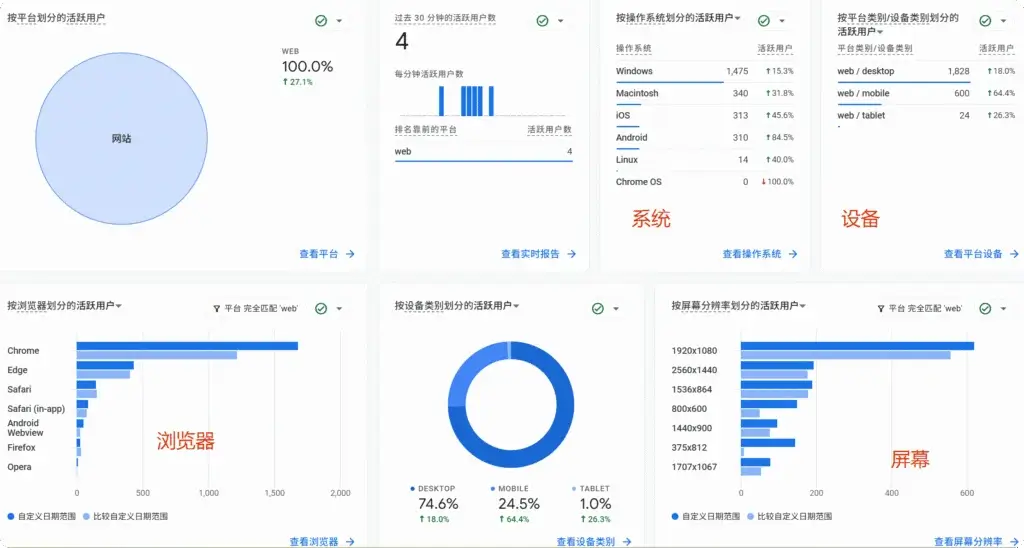The image size is (1024, 548).
Task: Click 2560x1440 label in resolution chart
Action: [x=694, y=370]
